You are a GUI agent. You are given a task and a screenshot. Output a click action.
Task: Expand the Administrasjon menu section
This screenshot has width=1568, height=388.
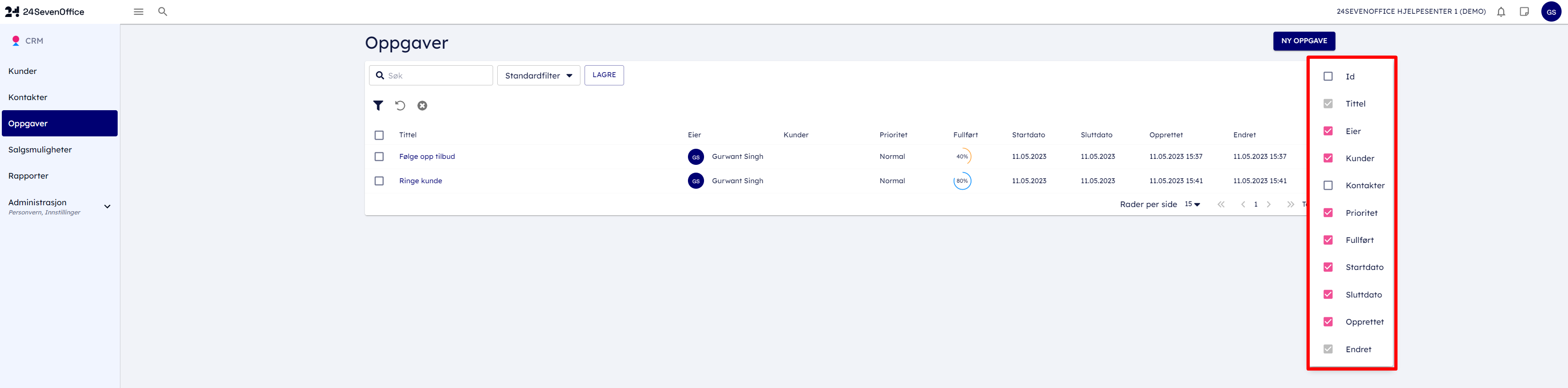point(107,207)
